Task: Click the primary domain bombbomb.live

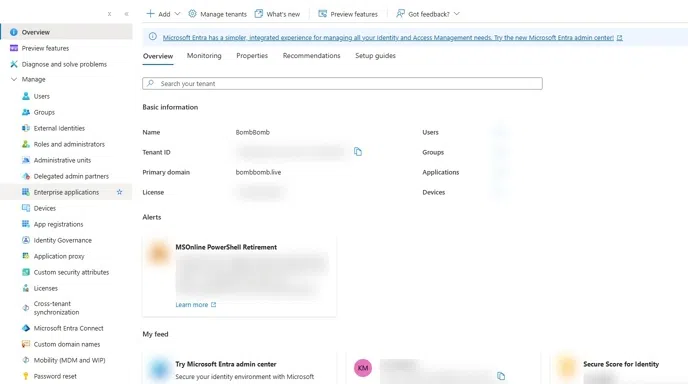Action: point(258,172)
